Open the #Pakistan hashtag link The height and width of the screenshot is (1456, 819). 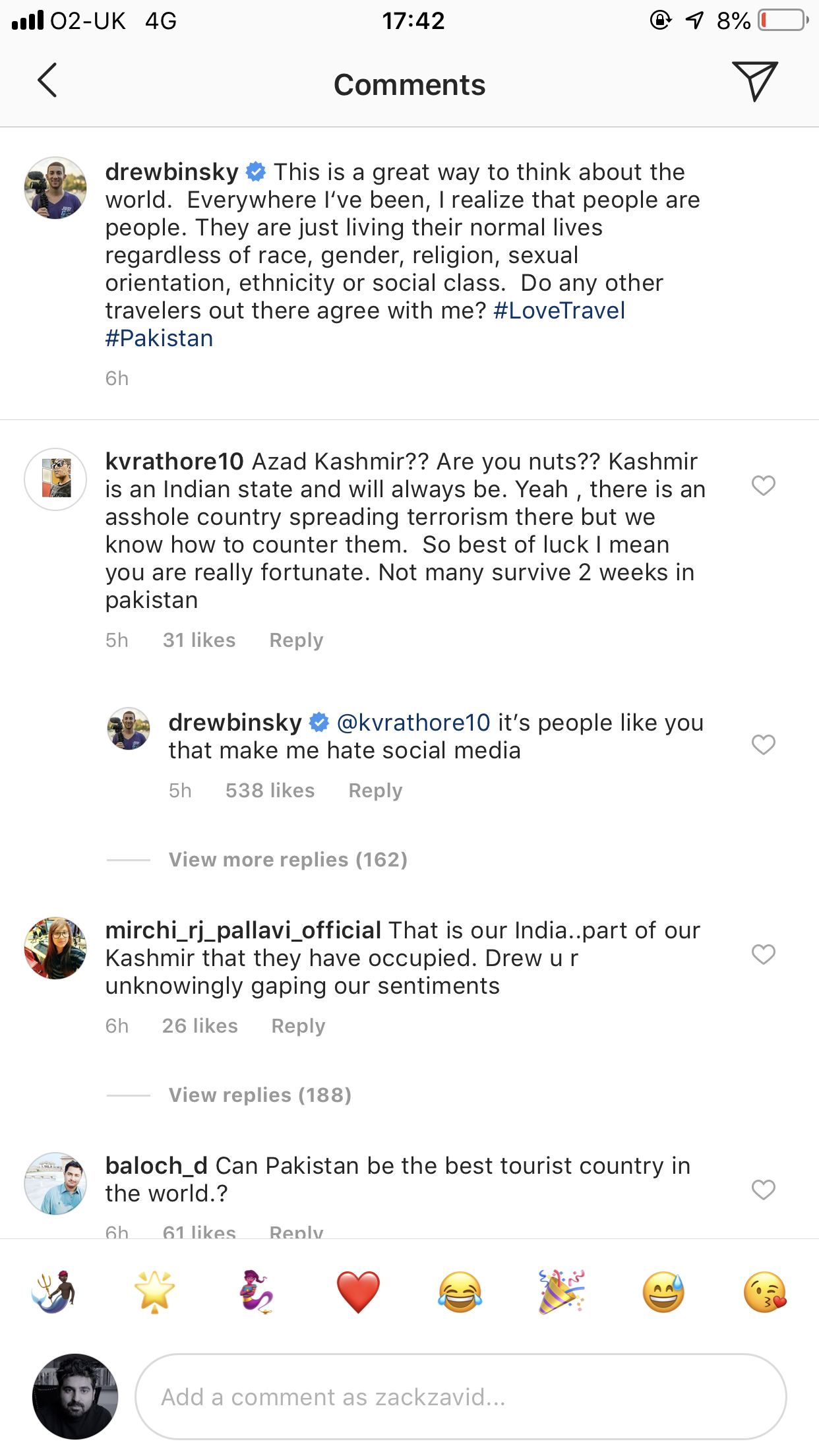(160, 338)
